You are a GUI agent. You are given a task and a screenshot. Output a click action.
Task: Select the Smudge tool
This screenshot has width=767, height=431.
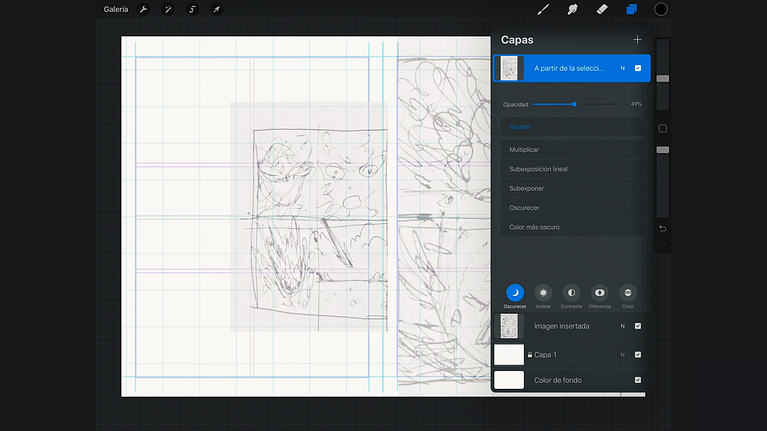573,10
